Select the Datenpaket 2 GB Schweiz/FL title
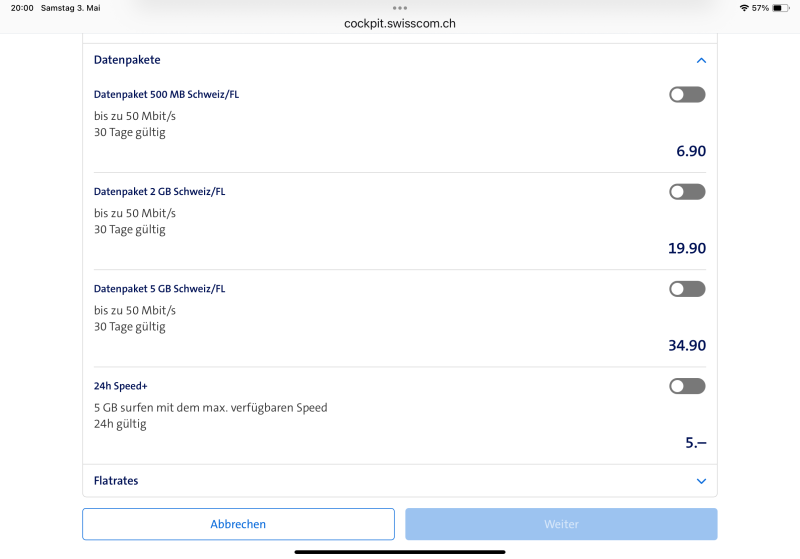 (159, 192)
